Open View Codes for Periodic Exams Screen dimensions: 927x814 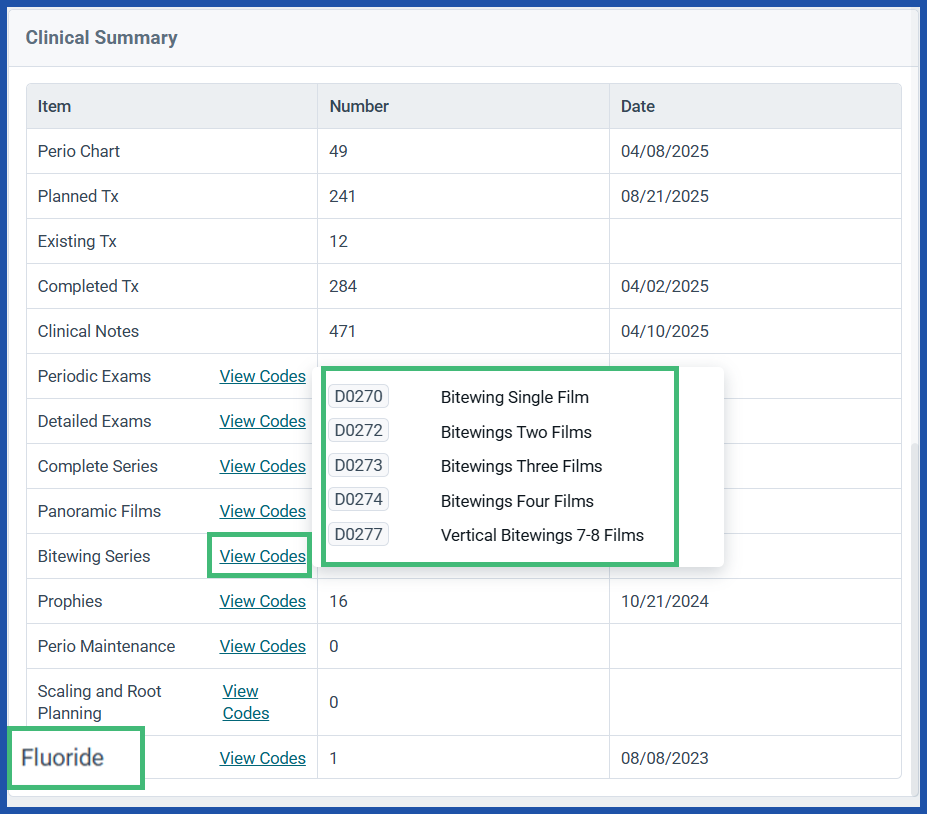262,376
